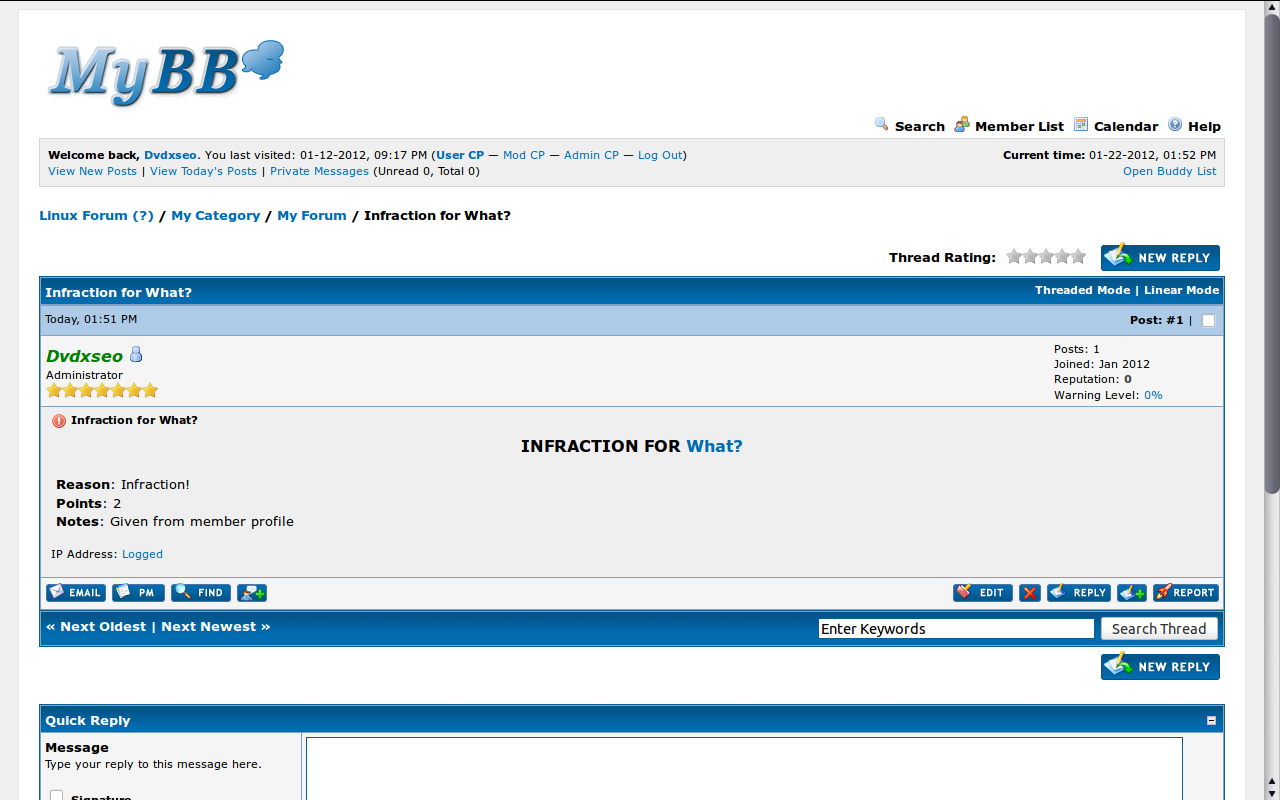
Task: Rate the thread five stars
Action: (1078, 256)
